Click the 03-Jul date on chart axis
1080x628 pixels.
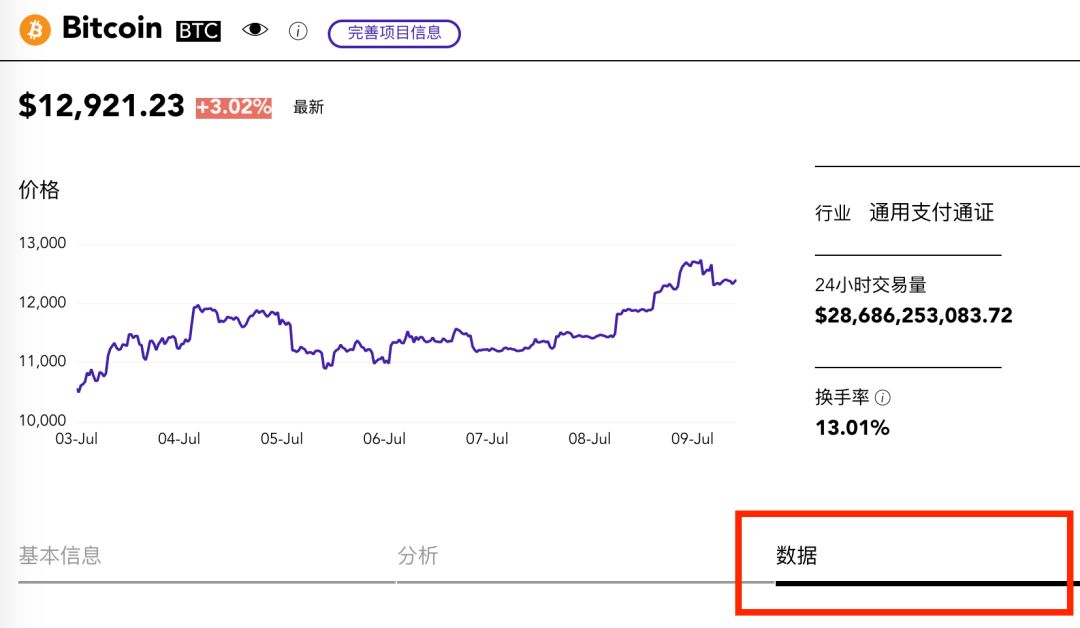click(x=76, y=439)
